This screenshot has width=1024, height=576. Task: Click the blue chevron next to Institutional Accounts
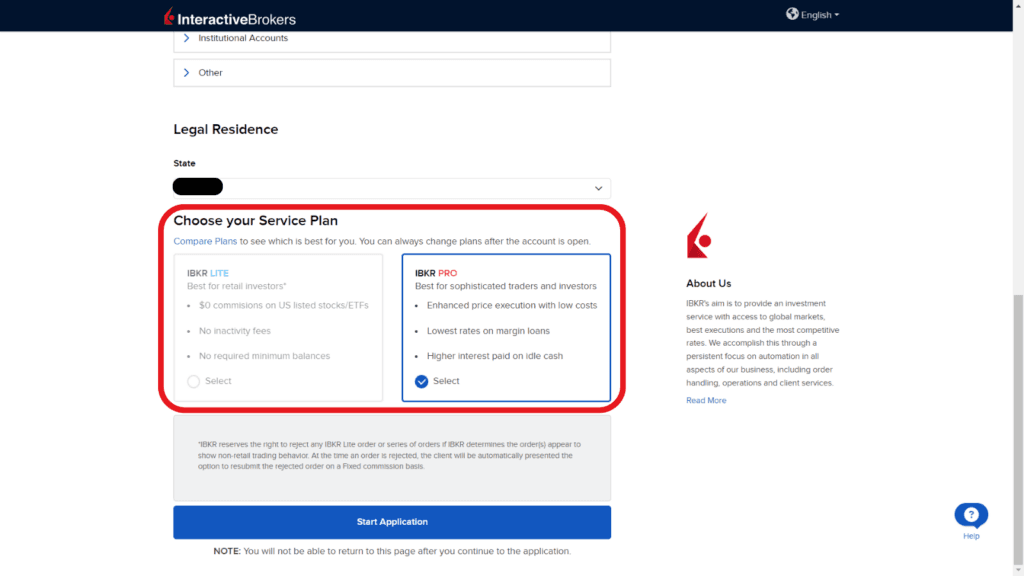tap(185, 37)
